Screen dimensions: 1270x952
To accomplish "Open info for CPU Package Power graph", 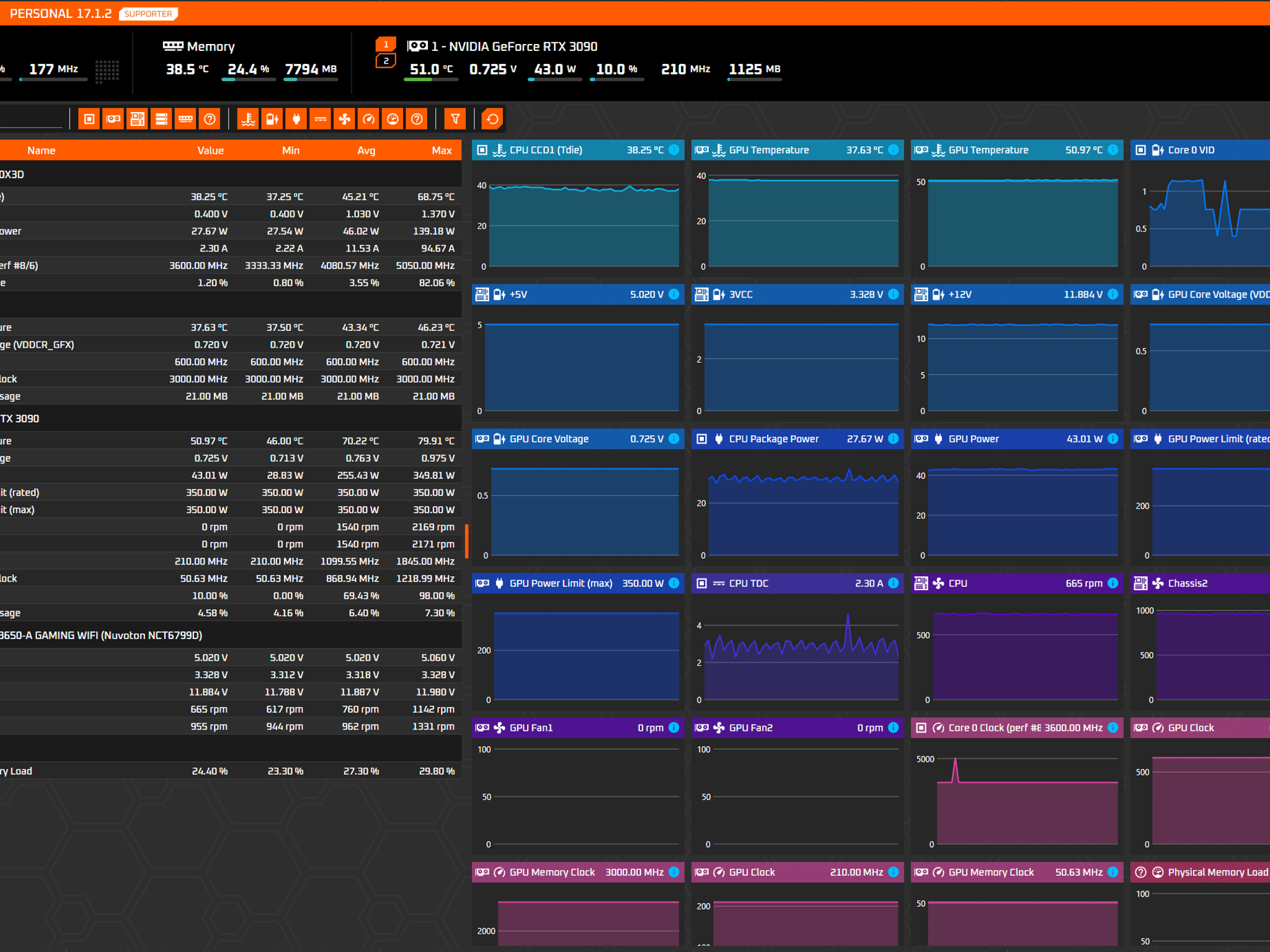I will point(894,439).
